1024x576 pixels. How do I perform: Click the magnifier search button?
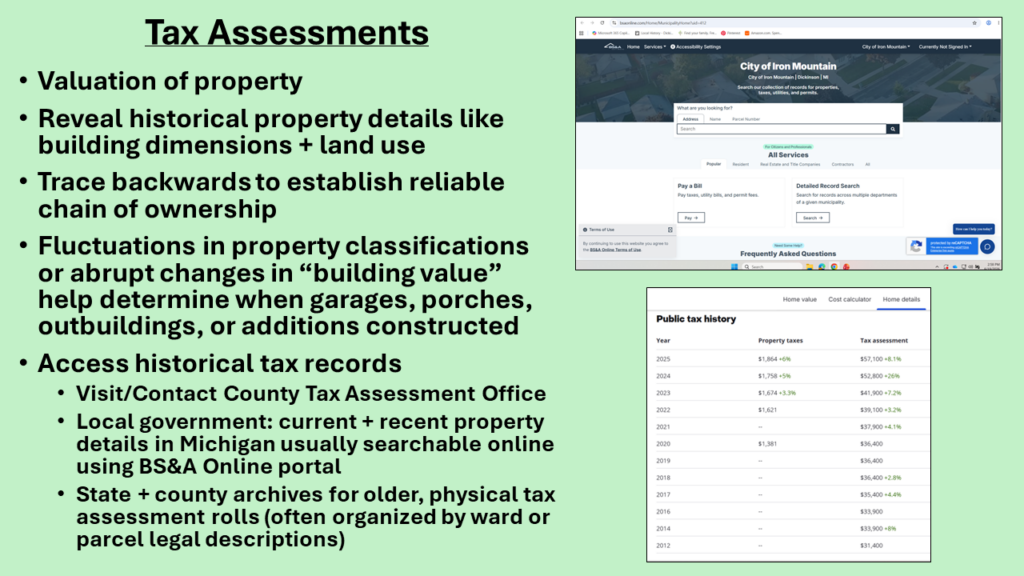coord(893,129)
